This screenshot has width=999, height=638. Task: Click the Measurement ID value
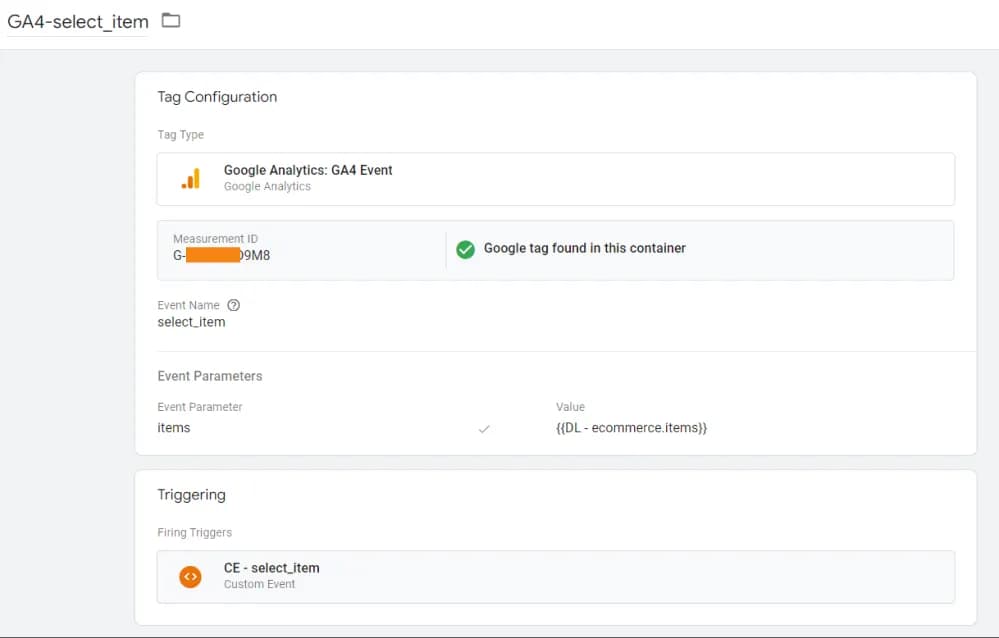click(222, 256)
